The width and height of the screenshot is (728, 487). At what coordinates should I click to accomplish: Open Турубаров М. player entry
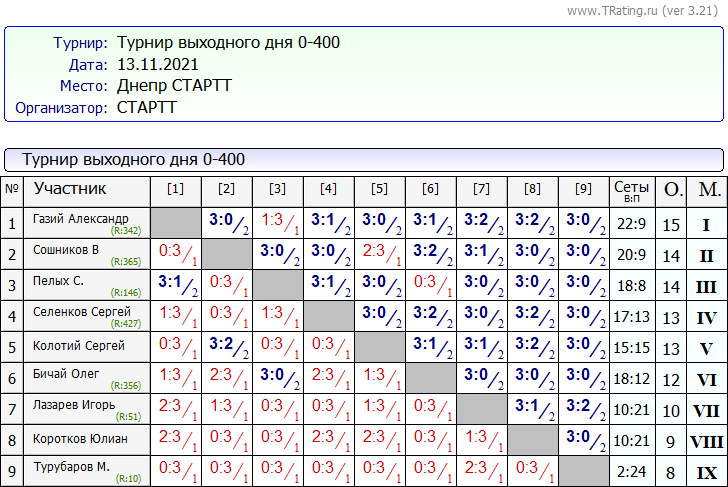click(73, 467)
